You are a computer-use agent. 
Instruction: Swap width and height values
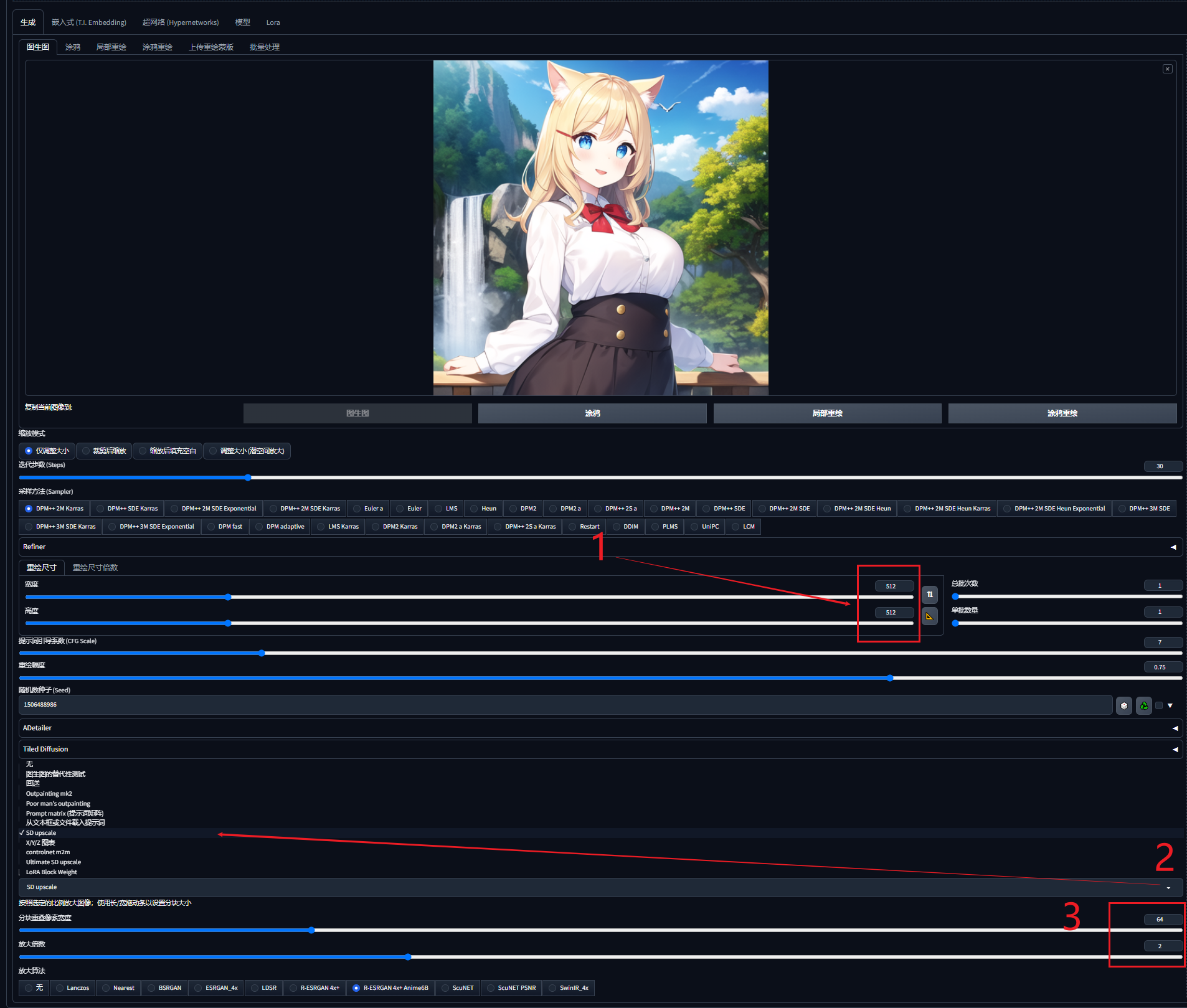[930, 595]
